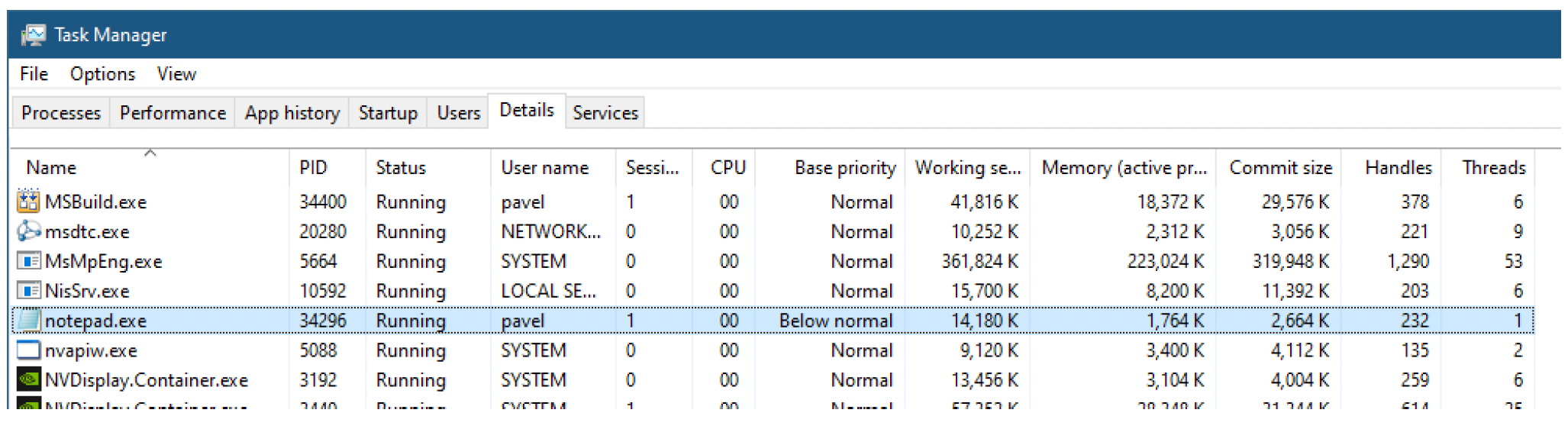Click working set value 9,120 K
Image resolution: width=1568 pixels, height=429 pixels.
point(989,351)
